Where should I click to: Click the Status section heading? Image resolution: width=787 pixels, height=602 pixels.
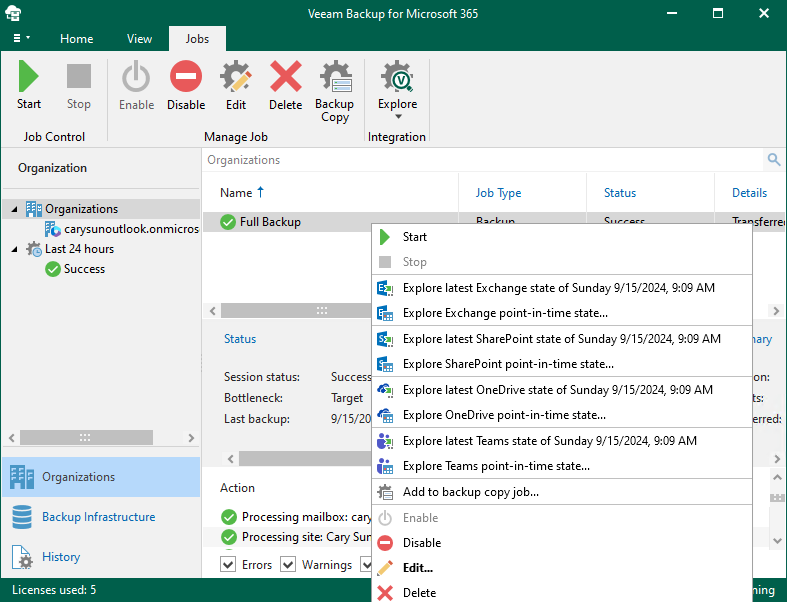click(x=240, y=339)
